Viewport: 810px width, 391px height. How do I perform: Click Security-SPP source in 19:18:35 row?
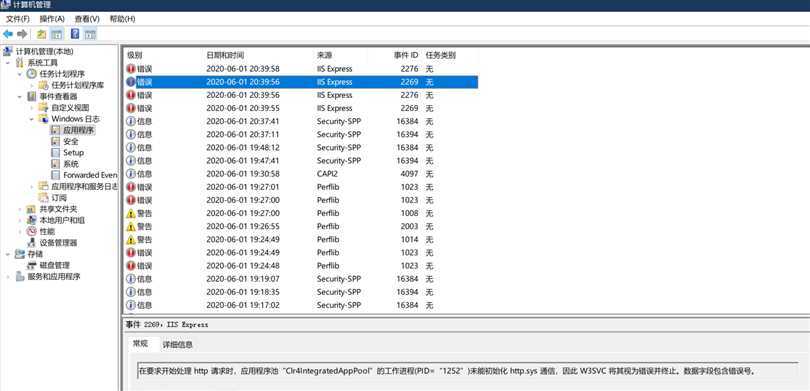coord(339,292)
